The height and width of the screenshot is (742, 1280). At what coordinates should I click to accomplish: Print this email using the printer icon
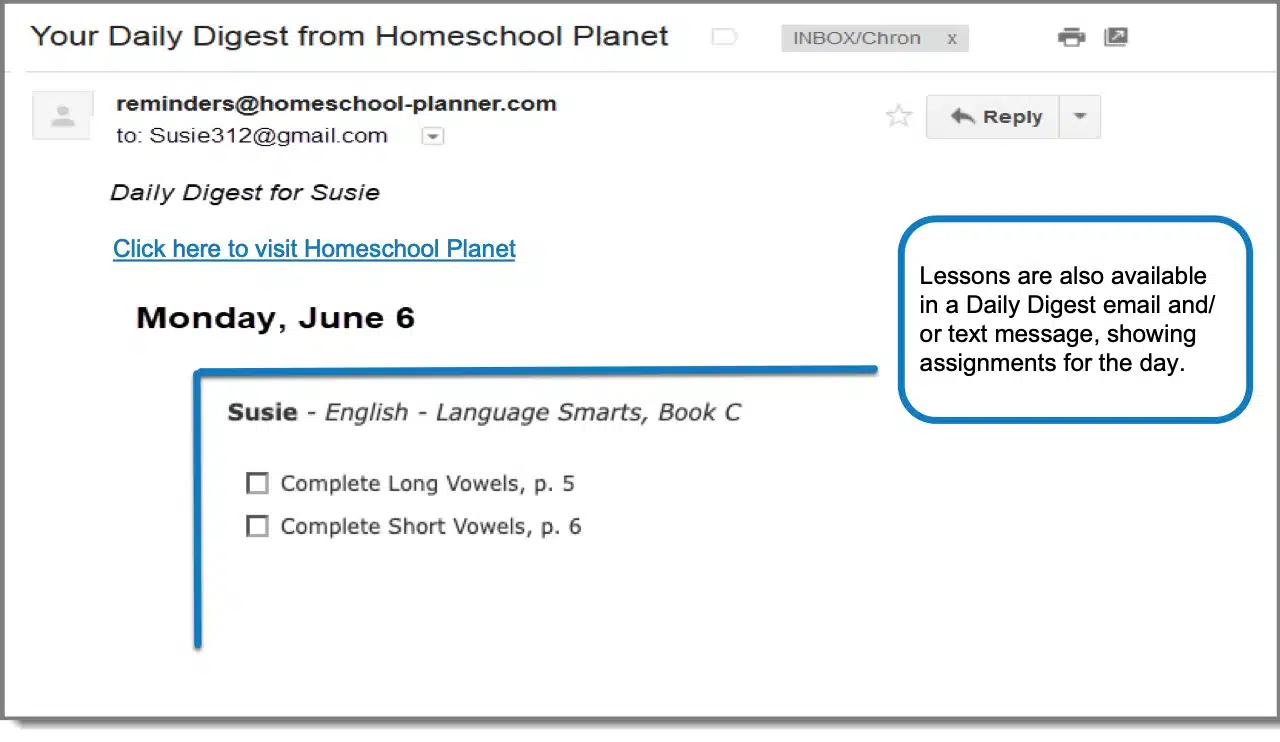(x=1071, y=38)
